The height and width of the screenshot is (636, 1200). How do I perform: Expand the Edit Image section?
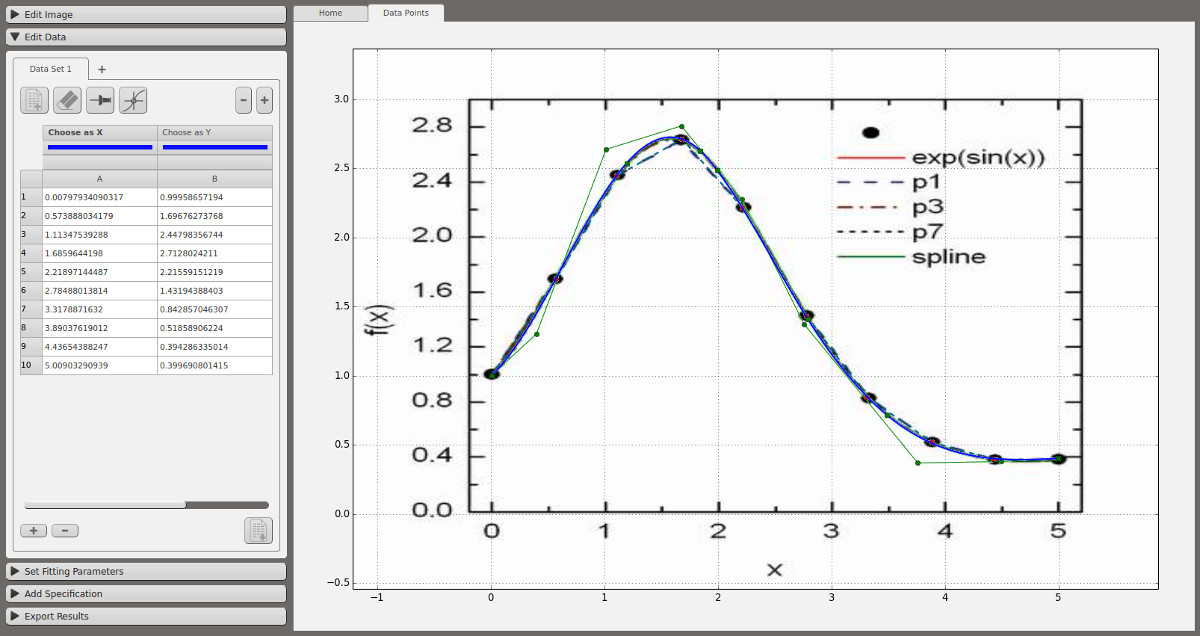[x=146, y=15]
